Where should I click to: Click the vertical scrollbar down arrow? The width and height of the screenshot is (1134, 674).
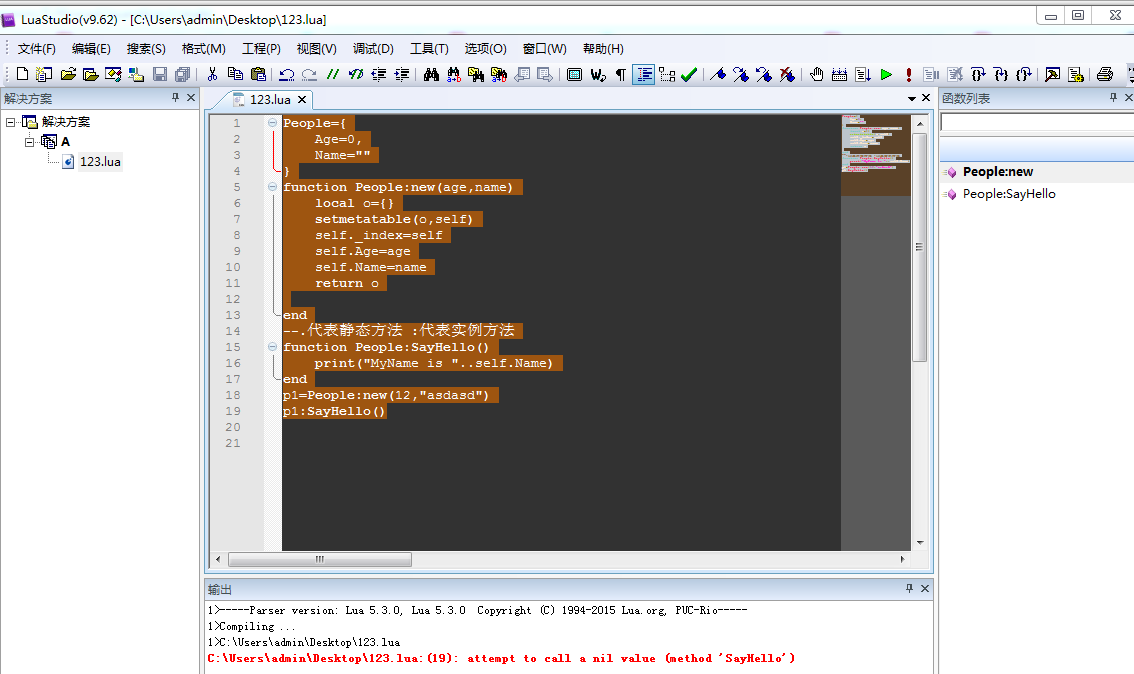coord(920,542)
